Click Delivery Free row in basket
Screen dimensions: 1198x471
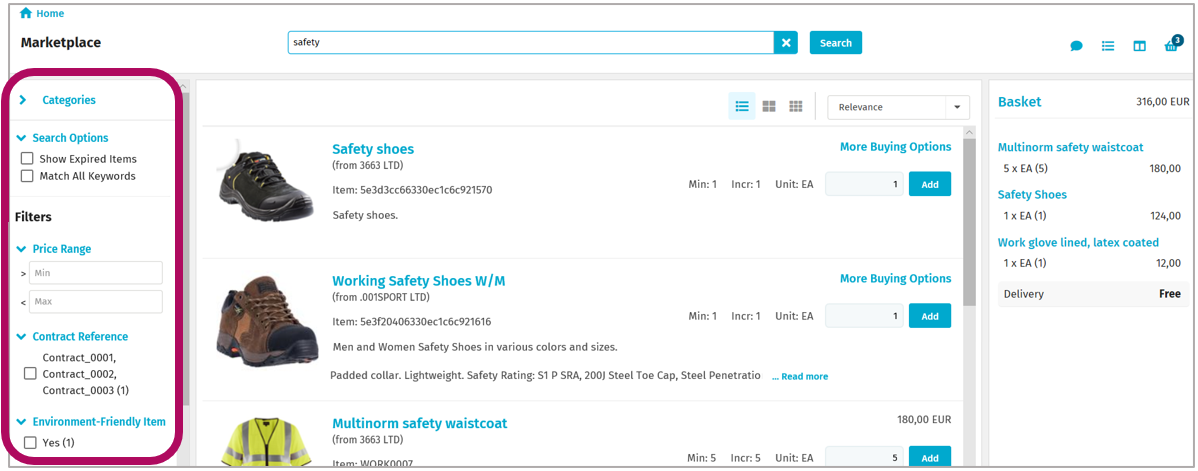click(1092, 294)
